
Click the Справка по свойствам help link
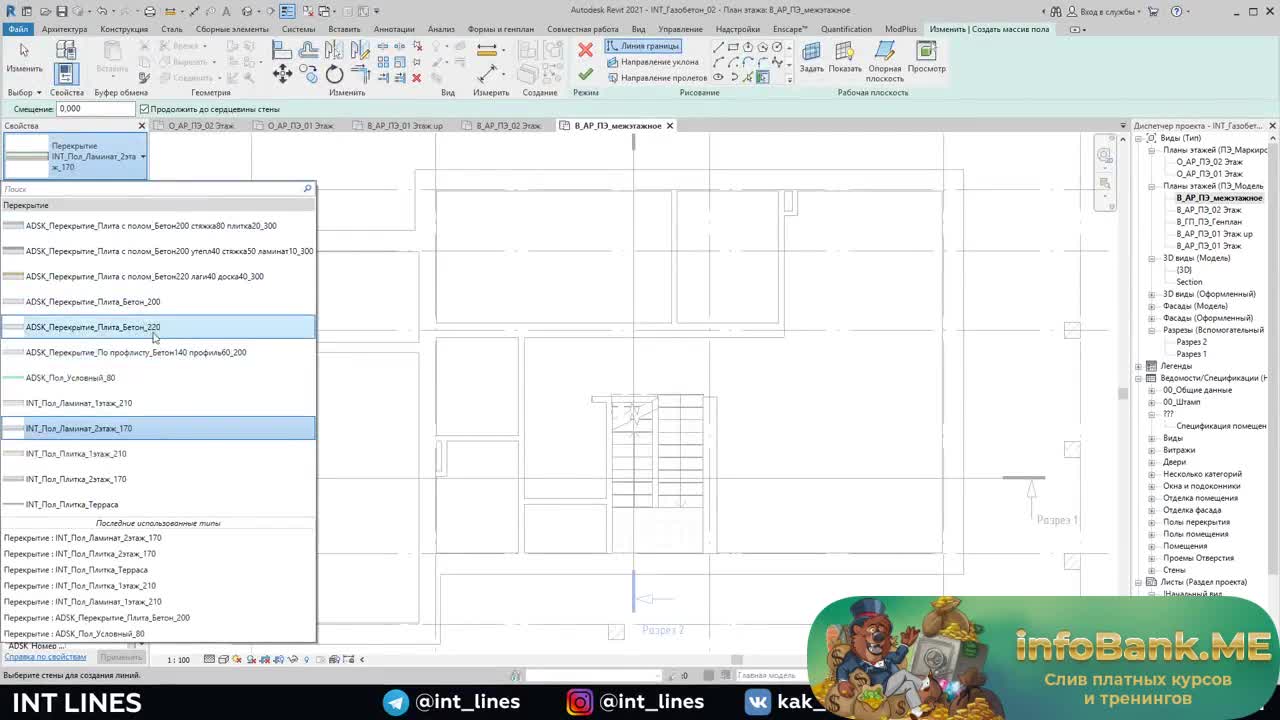(x=45, y=657)
